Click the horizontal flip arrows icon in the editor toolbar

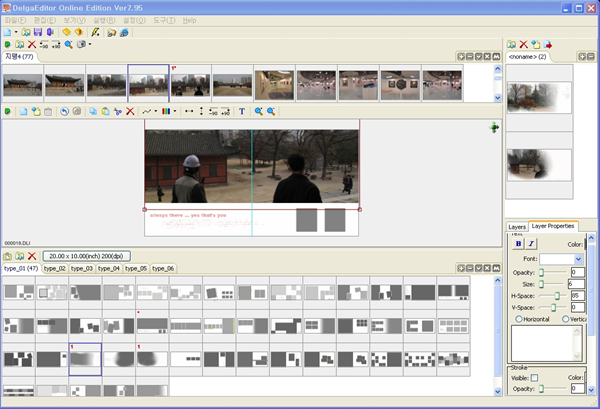tap(189, 111)
